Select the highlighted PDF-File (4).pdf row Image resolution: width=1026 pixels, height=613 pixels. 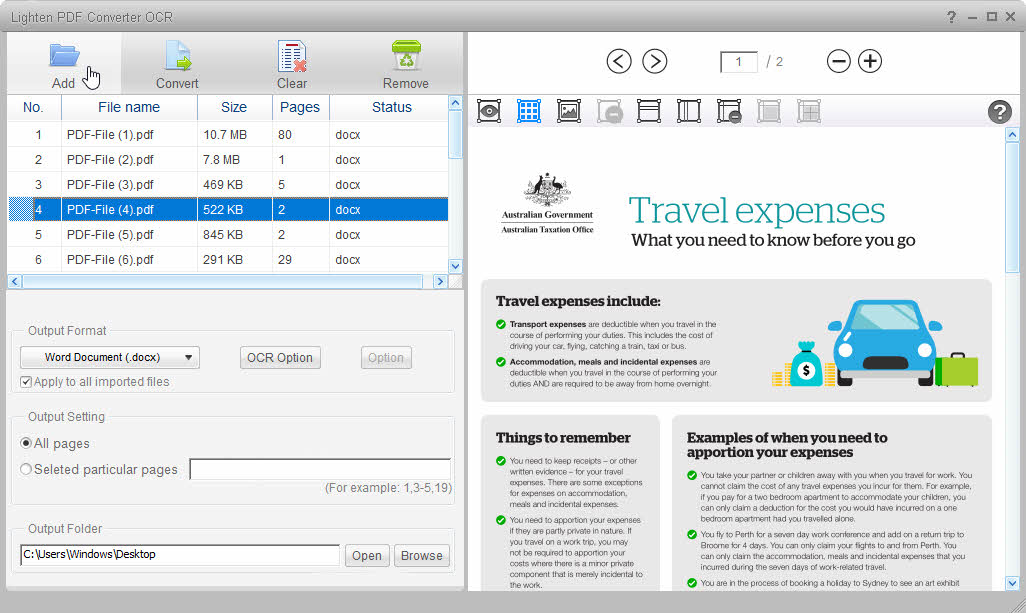[x=228, y=209]
